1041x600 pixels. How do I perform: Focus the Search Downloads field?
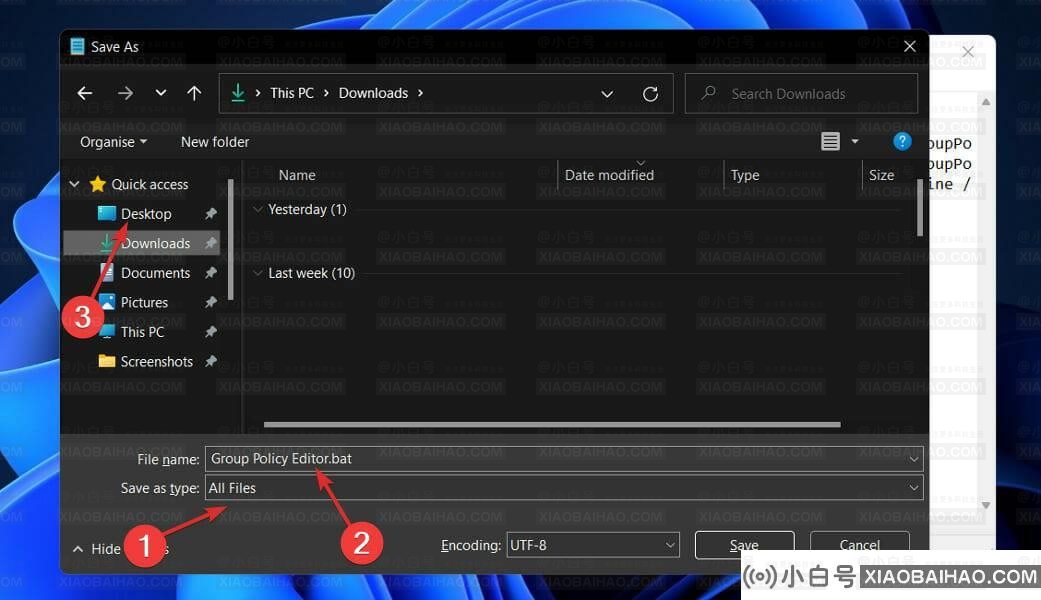[x=801, y=94]
